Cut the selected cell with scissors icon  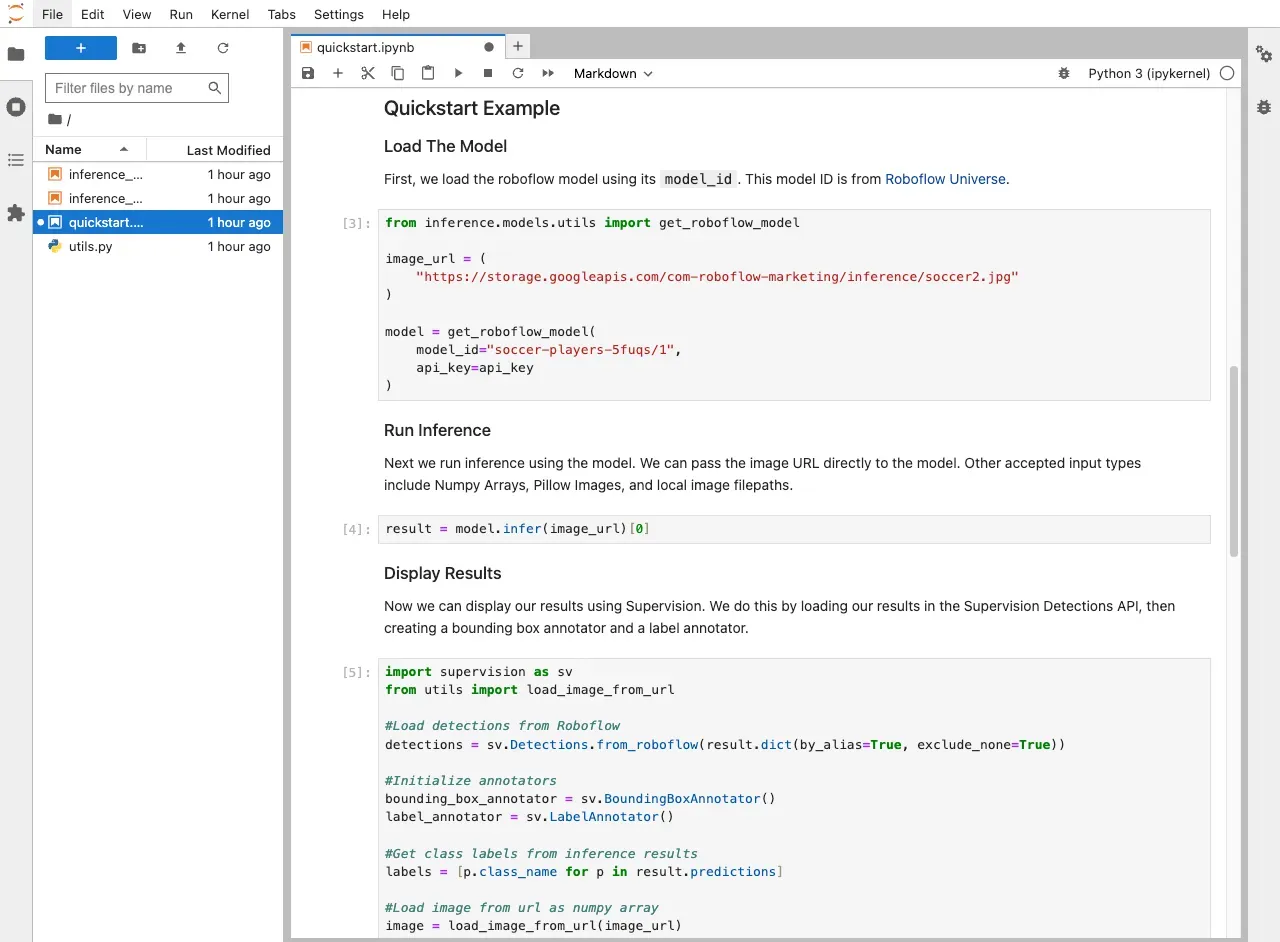[367, 73]
